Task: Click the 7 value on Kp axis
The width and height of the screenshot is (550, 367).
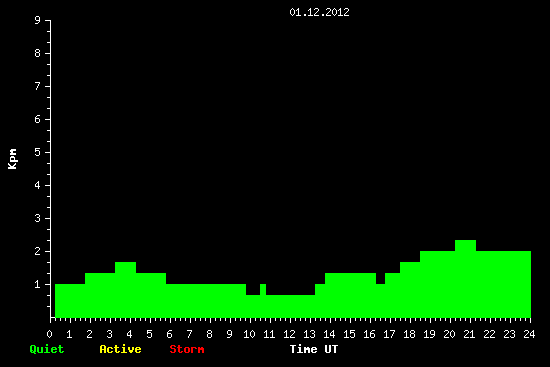Action: pyautogui.click(x=38, y=86)
